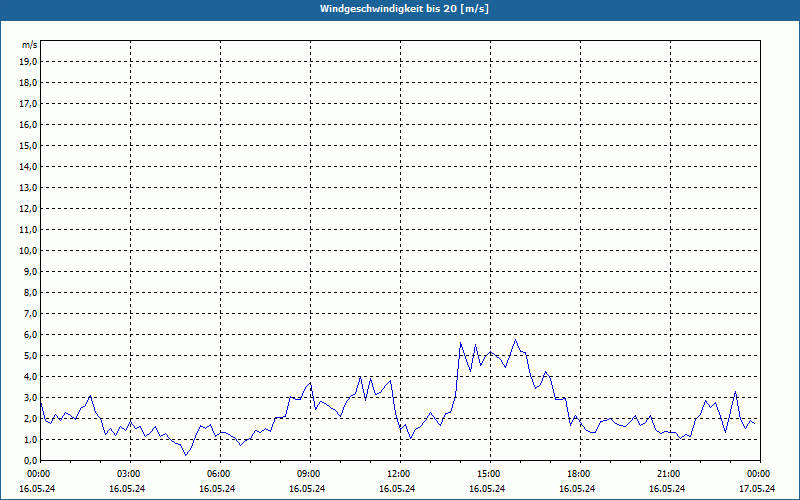The height and width of the screenshot is (500, 800).
Task: Click the 03:00 time axis label
Action: 130,474
